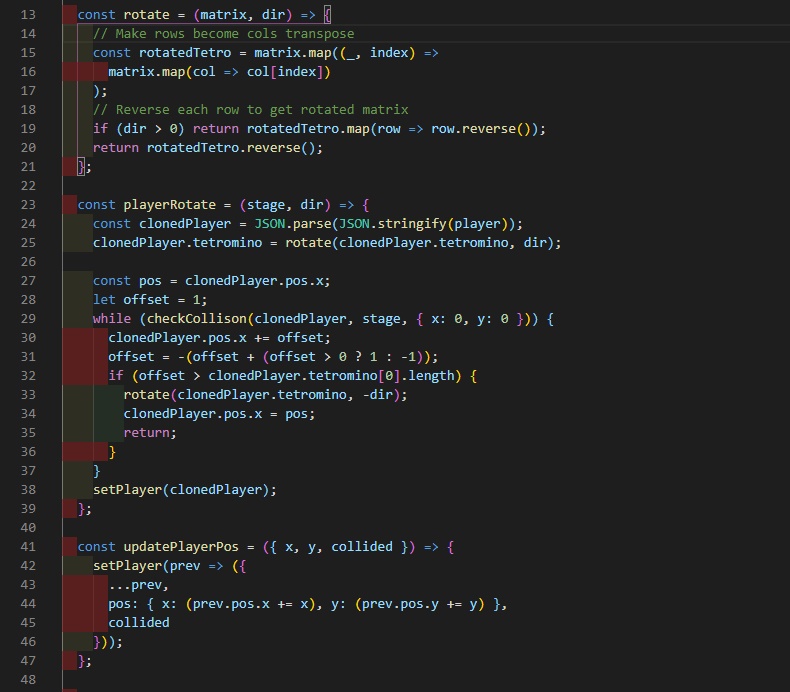Click 'setPlayer(prev =>' on line 42

(158, 566)
